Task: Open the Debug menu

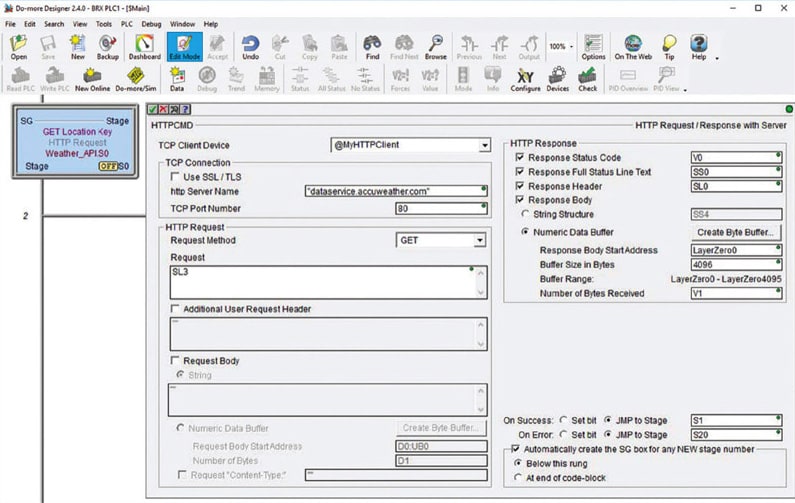Action: tap(151, 24)
